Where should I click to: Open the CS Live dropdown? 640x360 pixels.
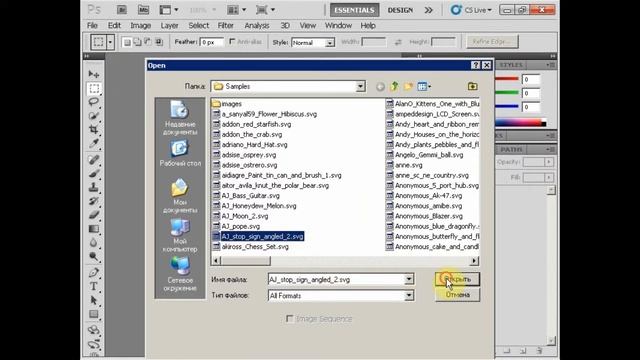pyautogui.click(x=471, y=10)
